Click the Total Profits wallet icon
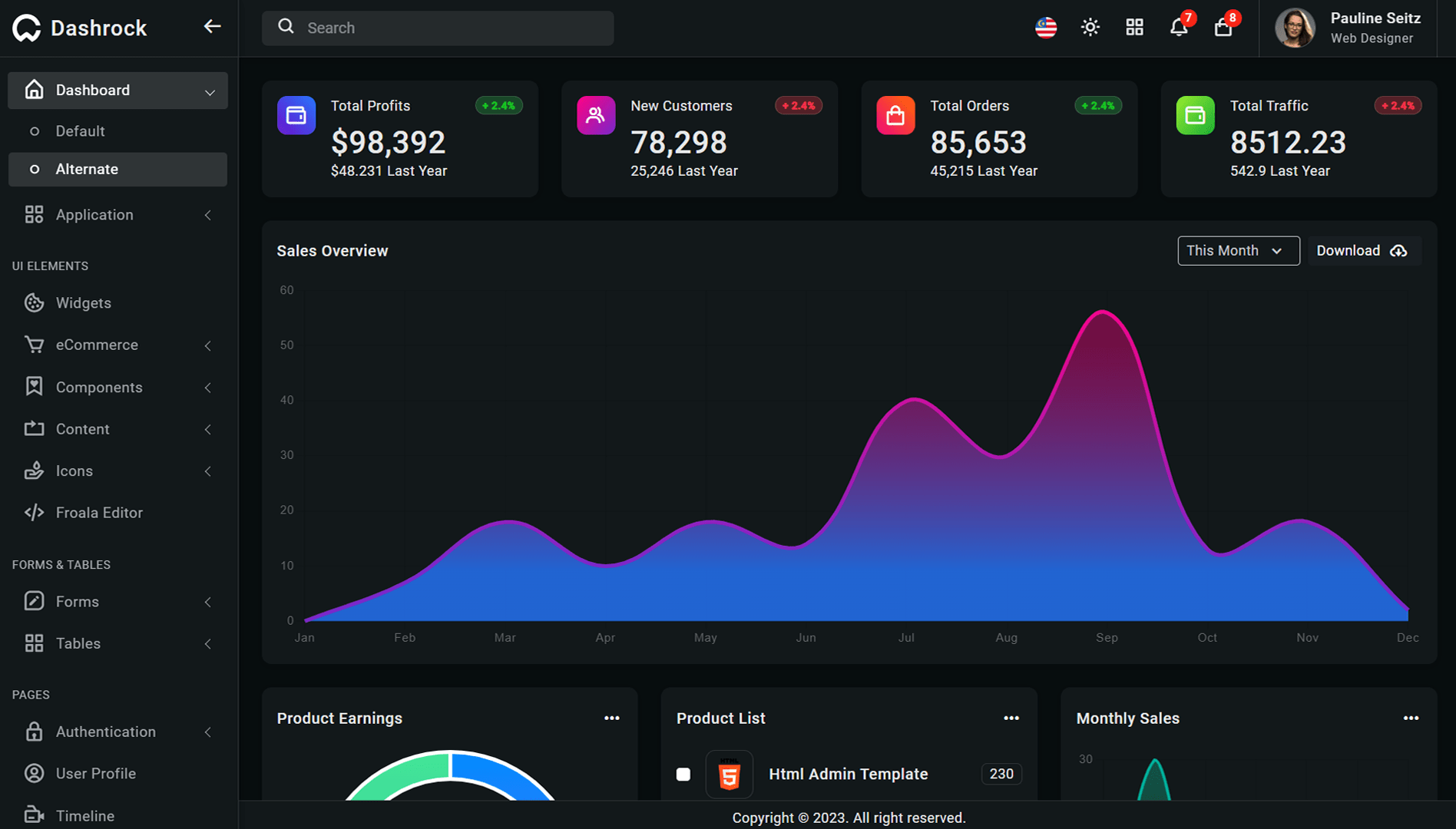The height and width of the screenshot is (829, 1456). 296,115
